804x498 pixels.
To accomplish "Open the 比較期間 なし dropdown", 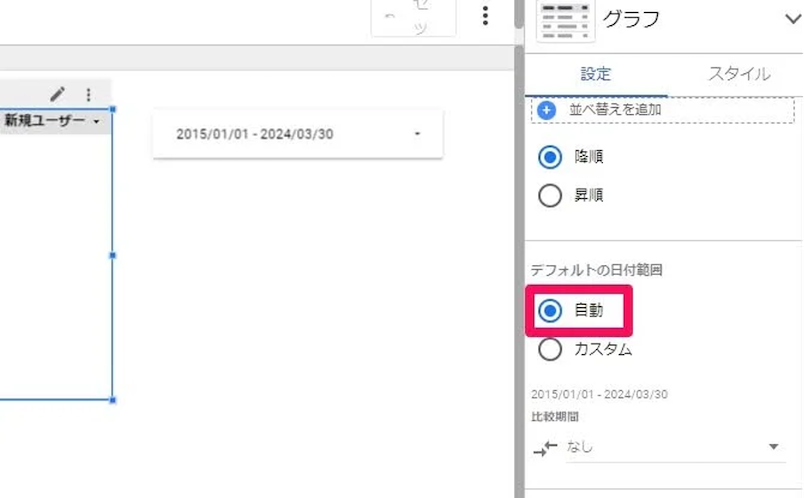I will click(675, 447).
